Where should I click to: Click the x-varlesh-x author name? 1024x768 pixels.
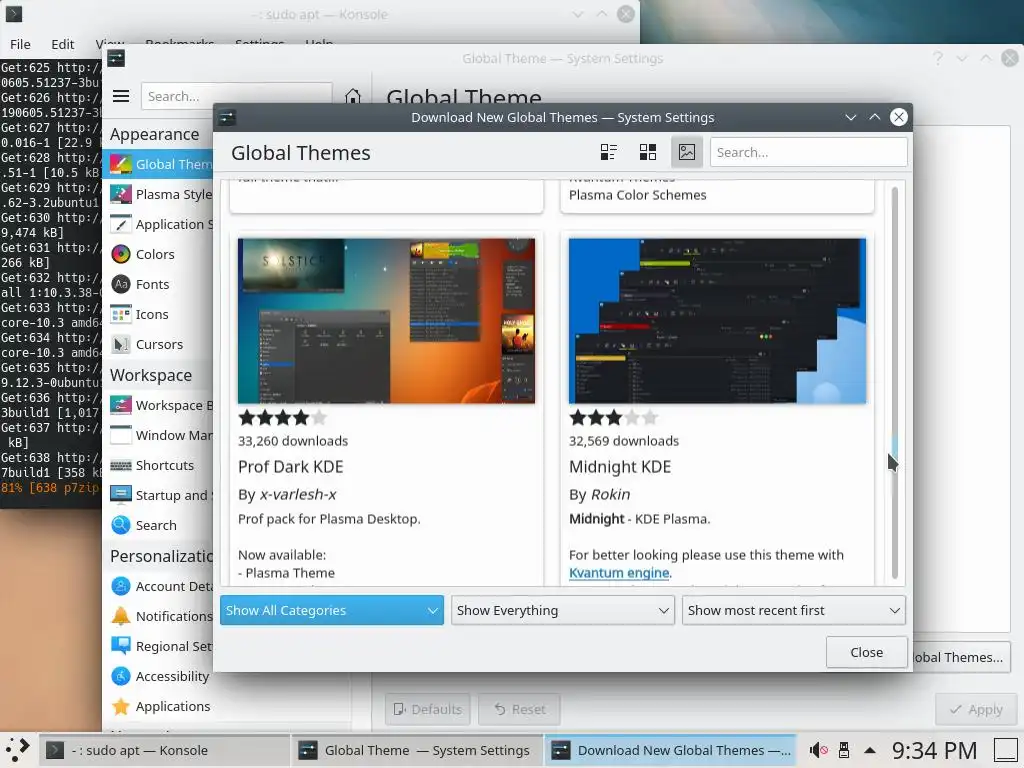298,494
